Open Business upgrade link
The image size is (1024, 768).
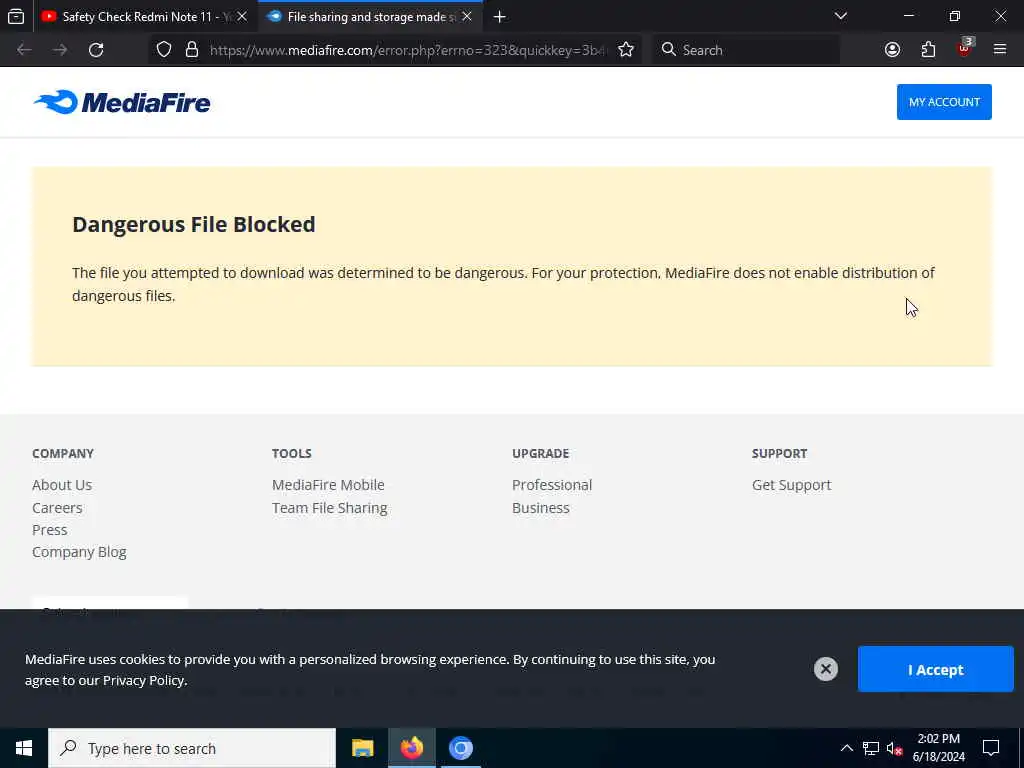click(x=541, y=507)
